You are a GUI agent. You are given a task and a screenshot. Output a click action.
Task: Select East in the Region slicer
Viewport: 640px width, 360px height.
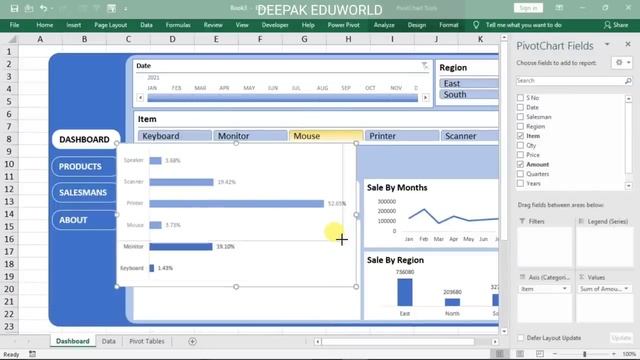pos(469,83)
